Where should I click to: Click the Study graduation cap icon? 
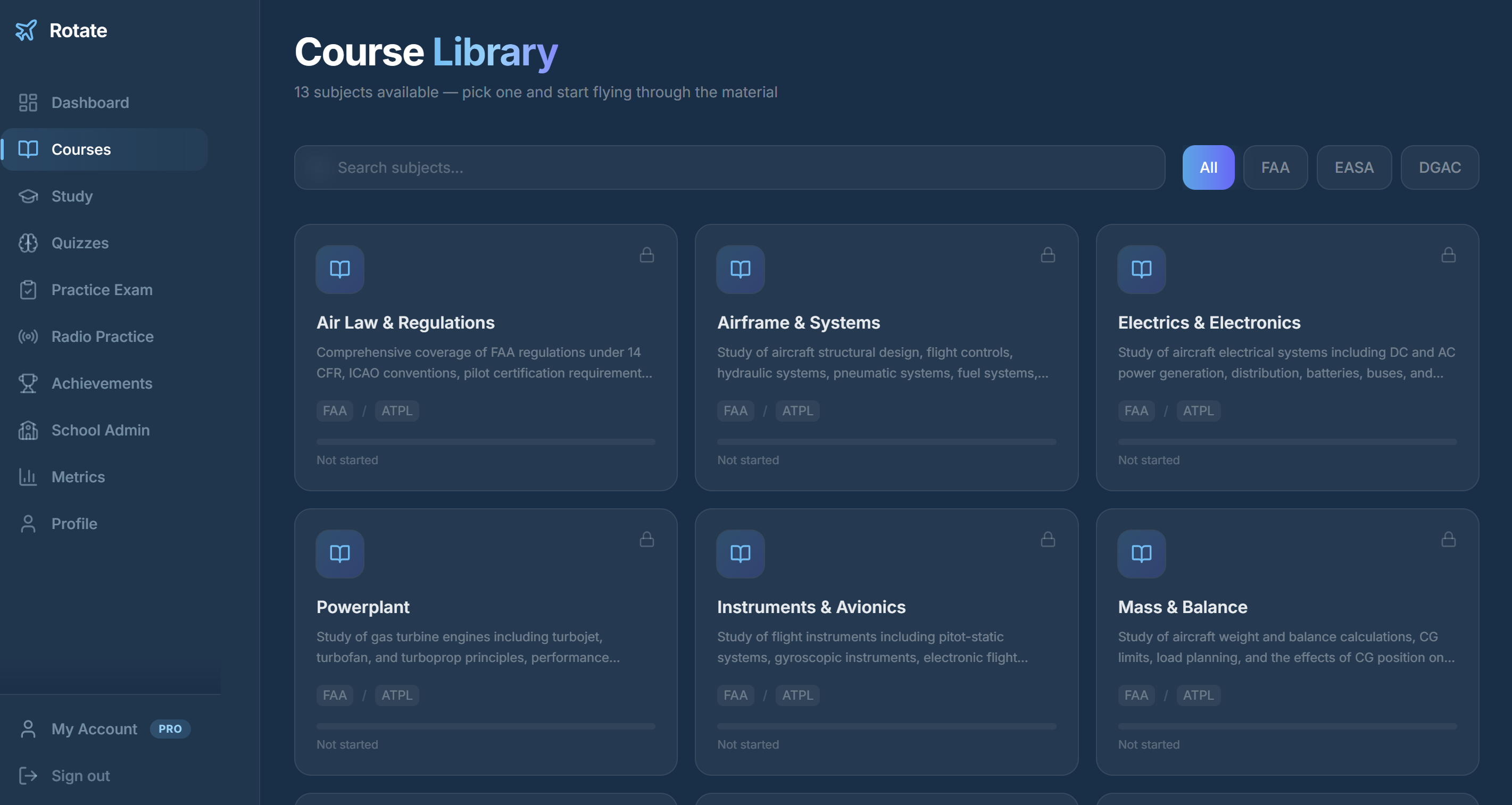28,196
